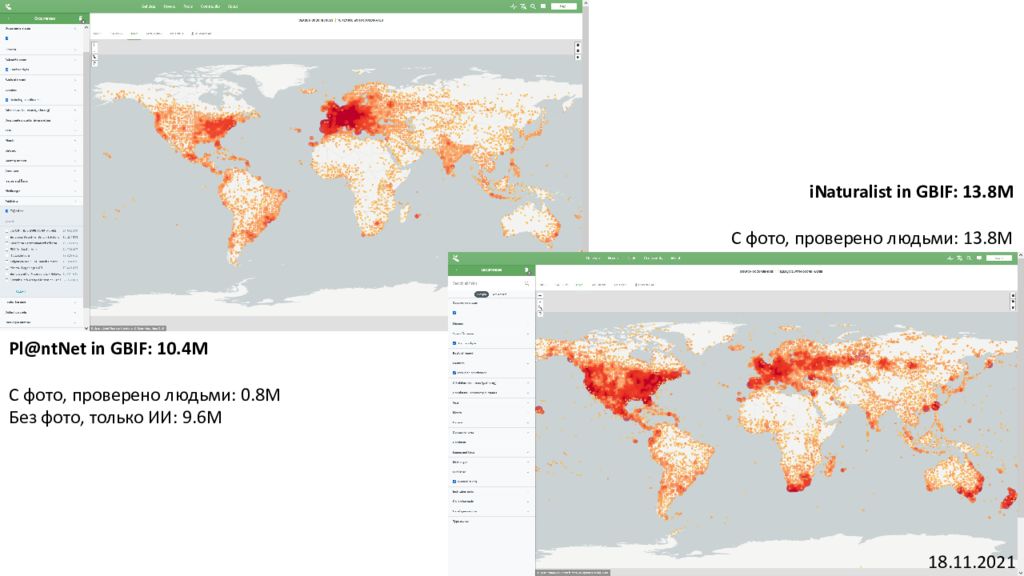Click Occurrences header in iNaturalist window sidebar
Screen dimensions: 1024x576
(491, 270)
